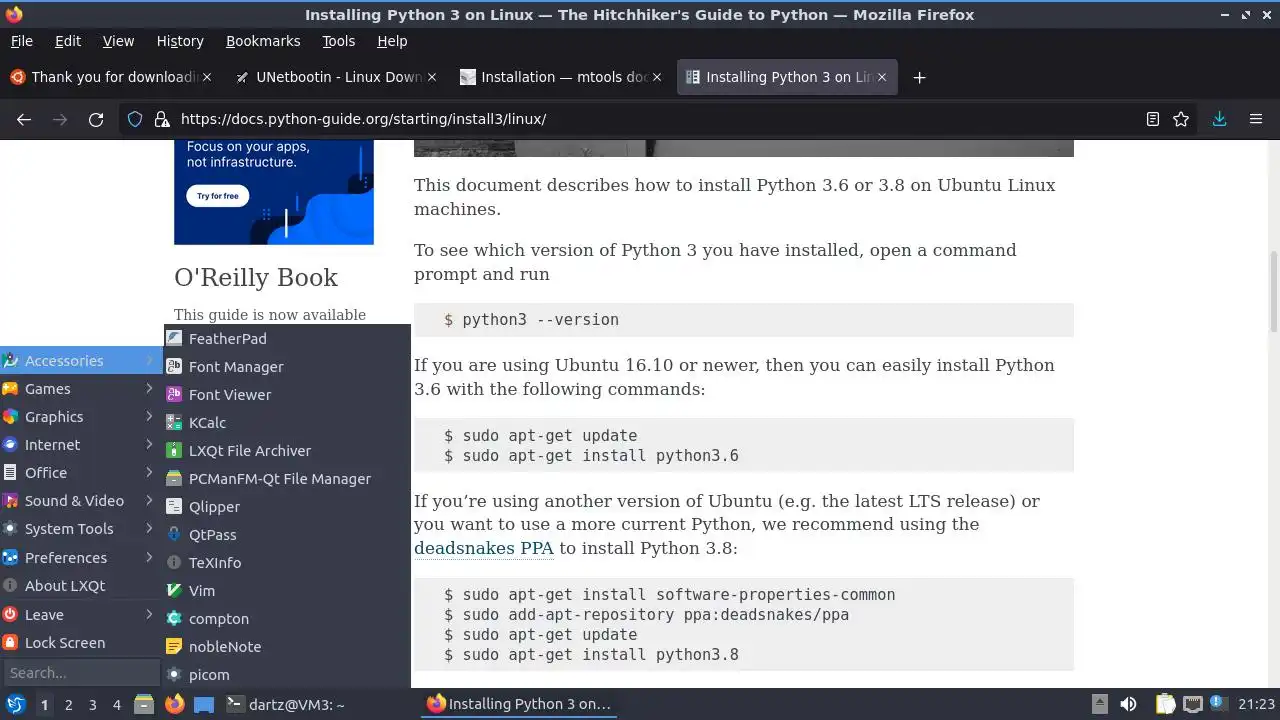
Task: Click the dartz@VM3 terminal taskbar button
Action: click(x=320, y=704)
